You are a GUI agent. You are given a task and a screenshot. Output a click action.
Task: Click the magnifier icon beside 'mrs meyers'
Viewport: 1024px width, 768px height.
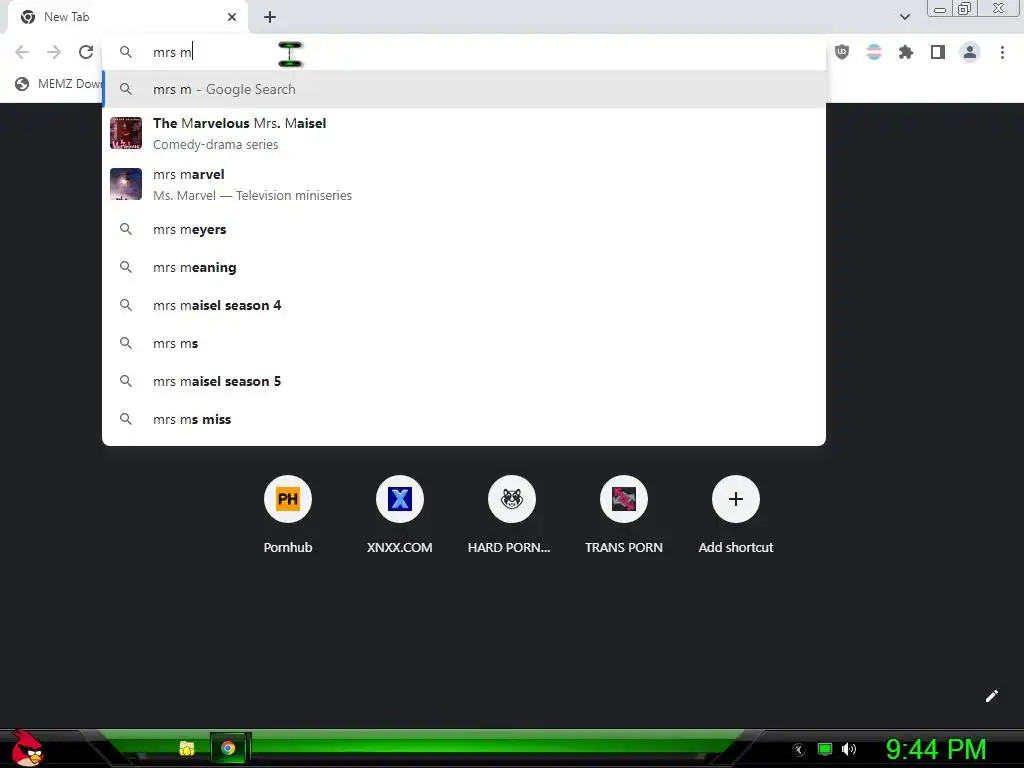(x=126, y=229)
